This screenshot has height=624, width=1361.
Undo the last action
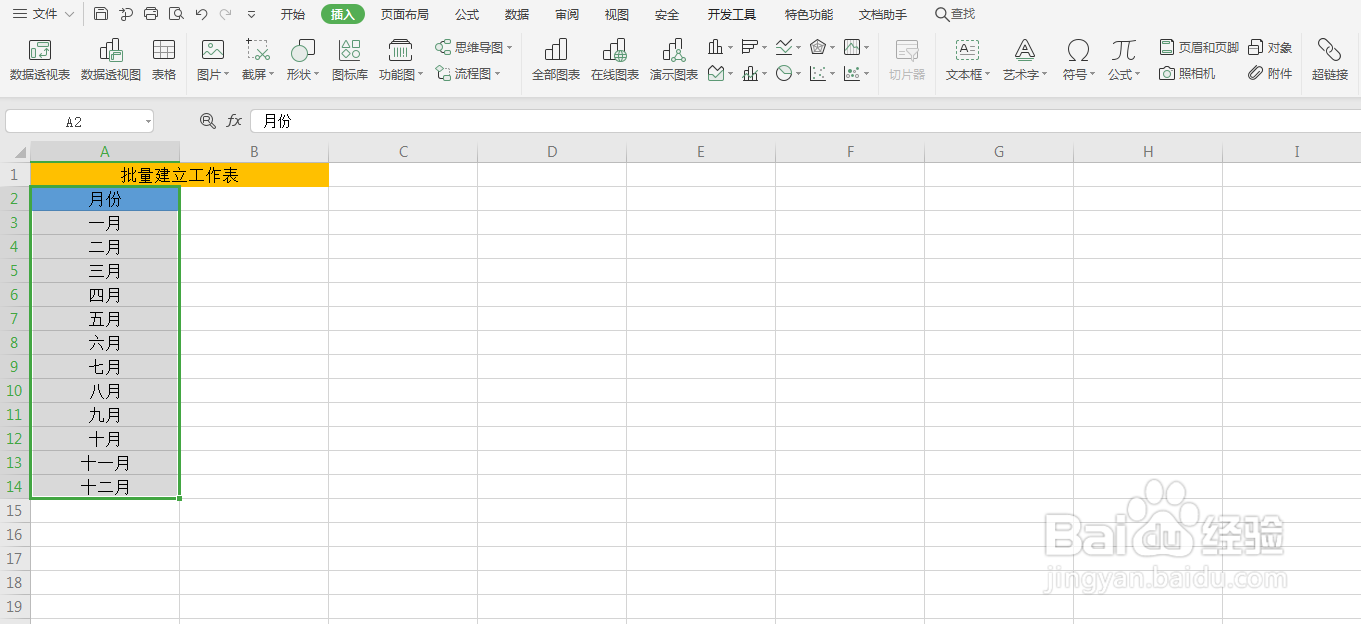(201, 14)
